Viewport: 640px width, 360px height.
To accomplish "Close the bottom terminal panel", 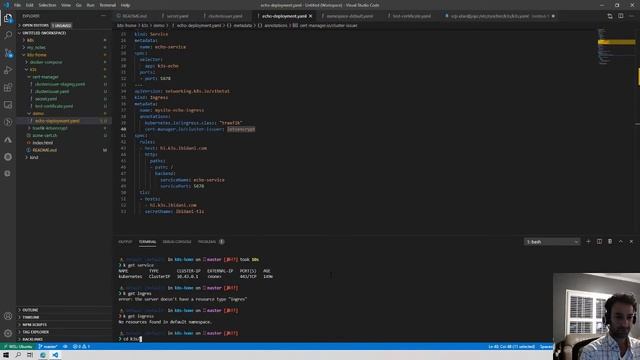I will tap(631, 242).
